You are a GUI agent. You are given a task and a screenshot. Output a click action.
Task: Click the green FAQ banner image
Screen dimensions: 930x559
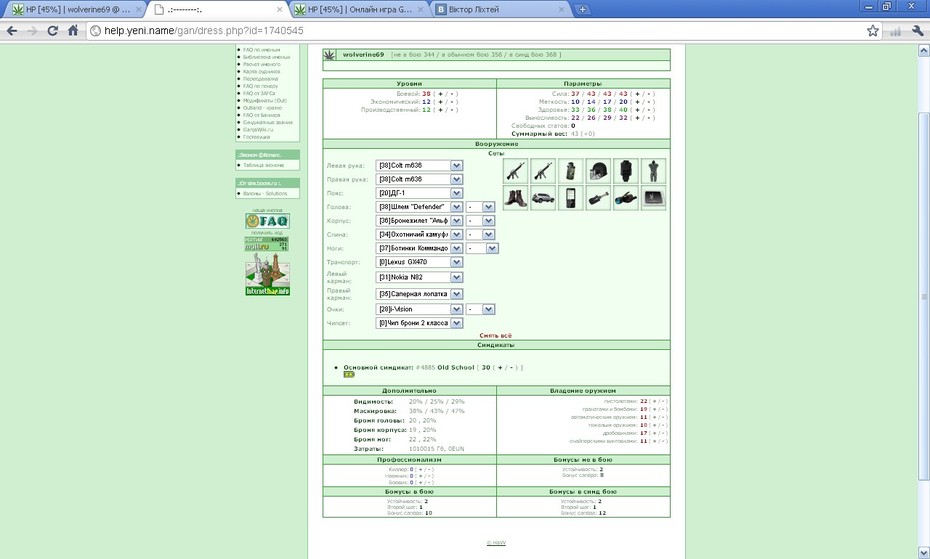click(267, 221)
